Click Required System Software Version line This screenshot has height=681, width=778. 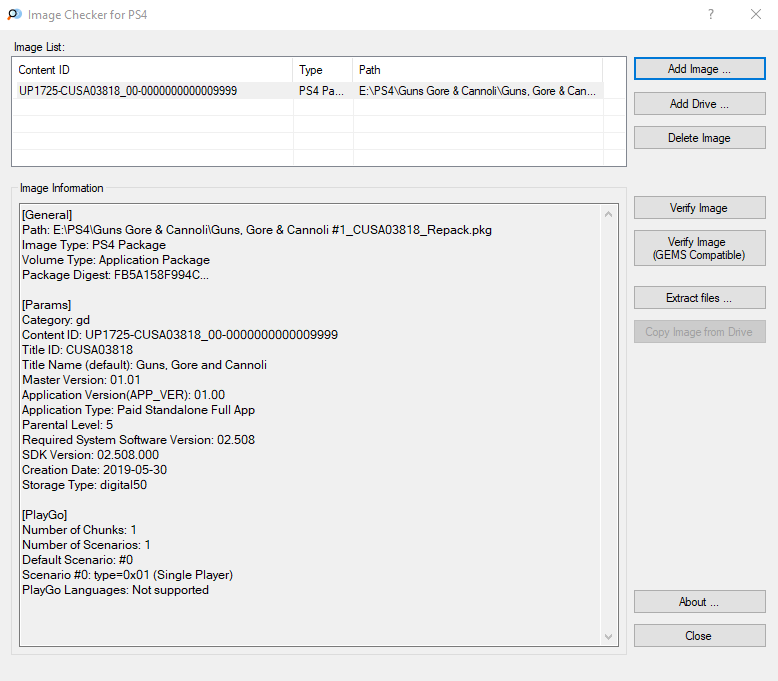coord(138,440)
